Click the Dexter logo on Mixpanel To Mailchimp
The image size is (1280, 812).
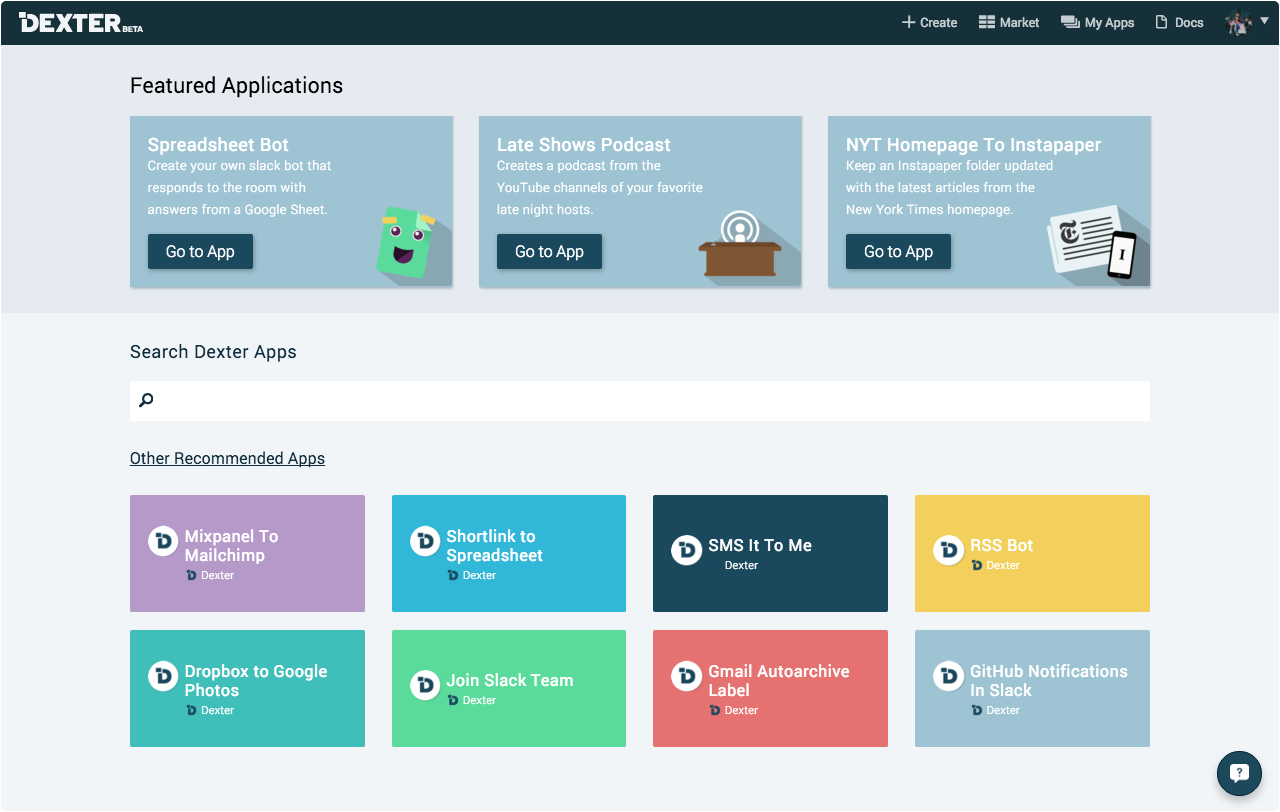pos(163,541)
